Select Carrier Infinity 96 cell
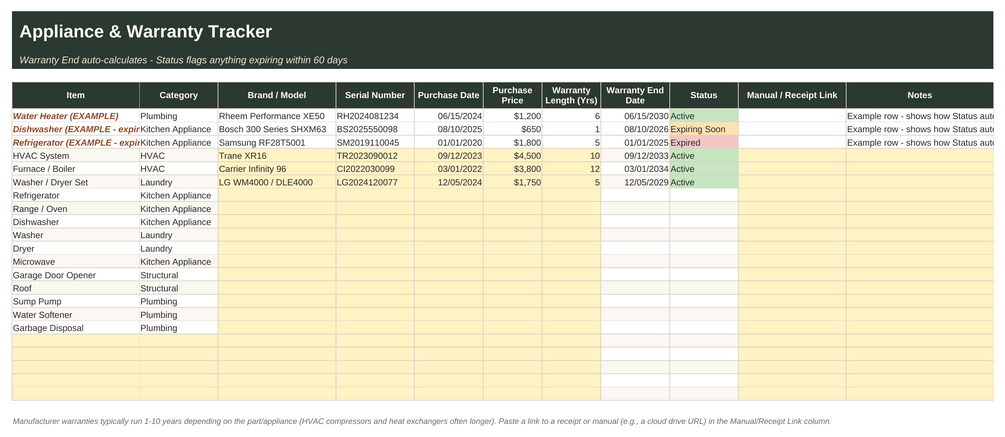The image size is (1005, 437). point(277,169)
